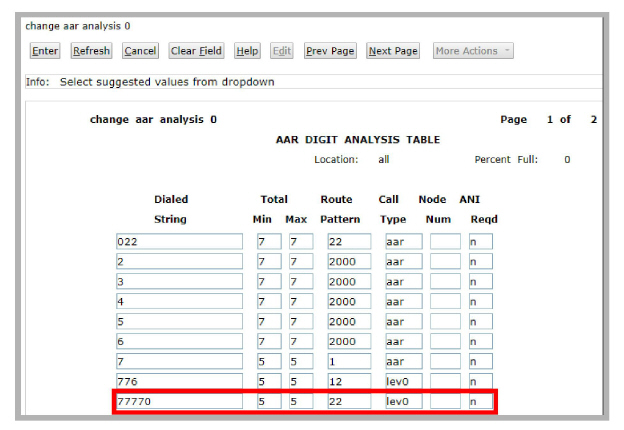
Task: Click the Min field in the 77770 row
Action: coord(269,401)
